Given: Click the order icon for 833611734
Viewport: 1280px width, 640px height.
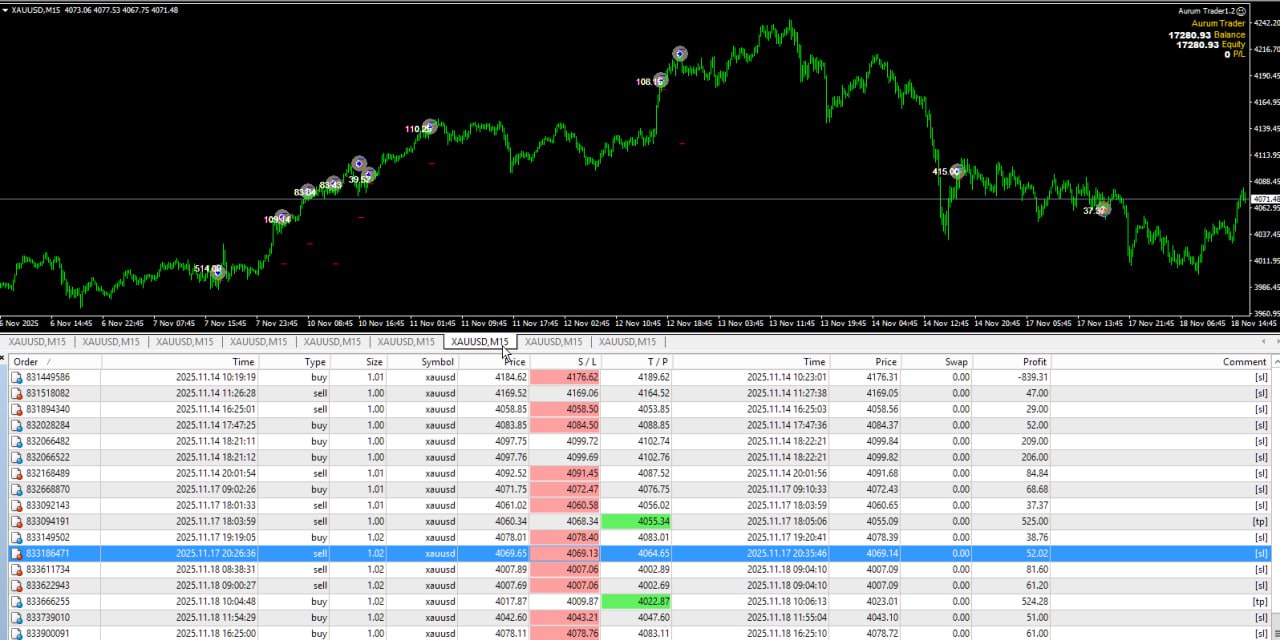Looking at the screenshot, I should click(16, 570).
